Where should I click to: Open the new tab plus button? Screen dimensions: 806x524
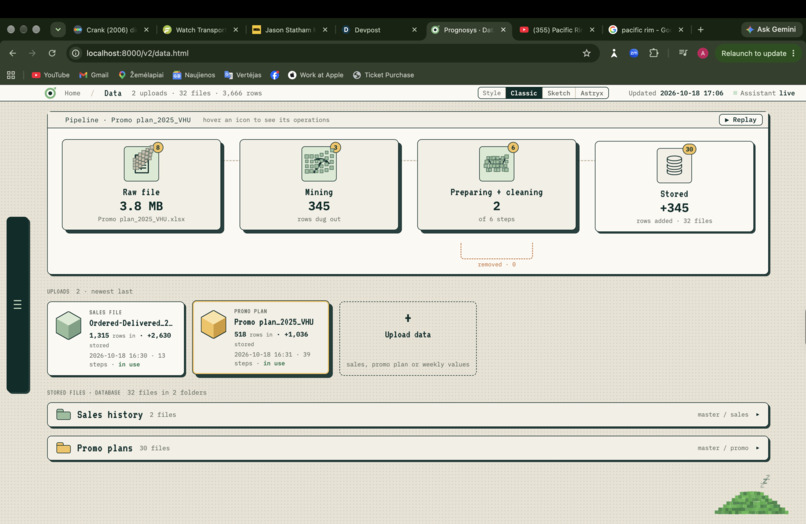coord(700,30)
